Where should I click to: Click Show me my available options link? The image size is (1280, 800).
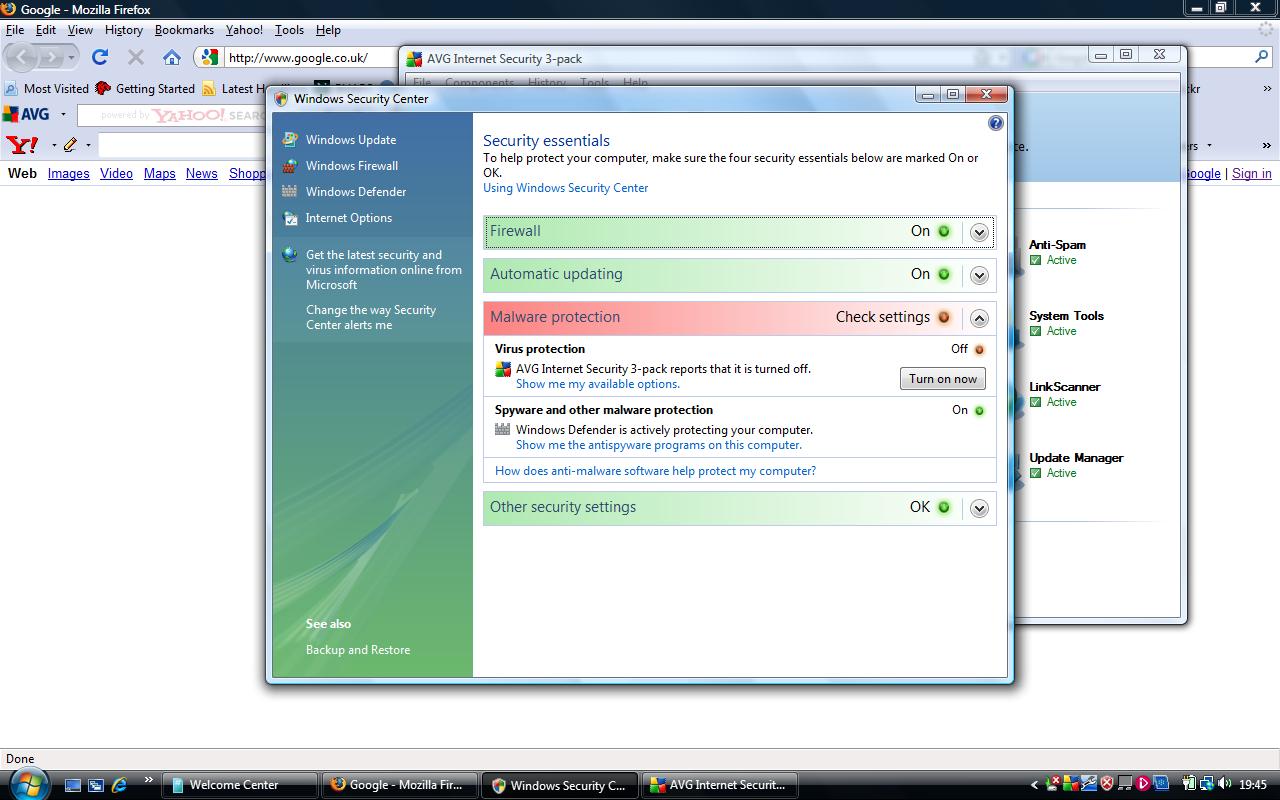coord(598,384)
